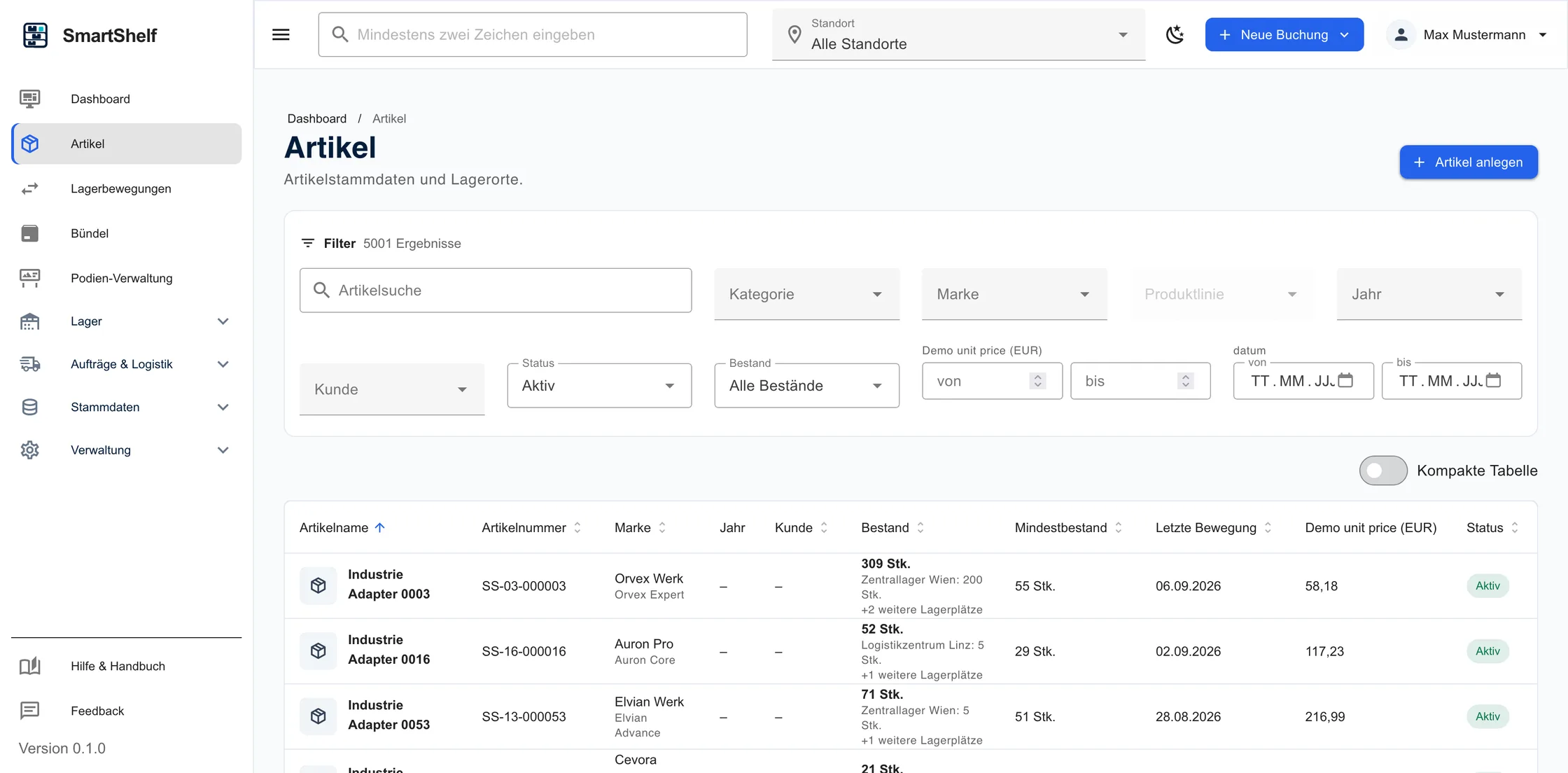Click the global search input field

(x=533, y=34)
